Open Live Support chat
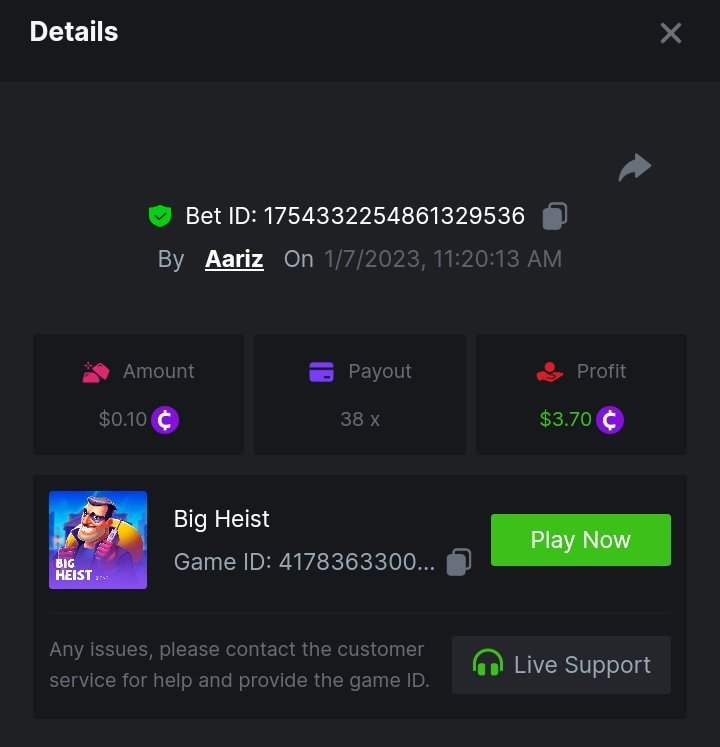 pyautogui.click(x=561, y=665)
